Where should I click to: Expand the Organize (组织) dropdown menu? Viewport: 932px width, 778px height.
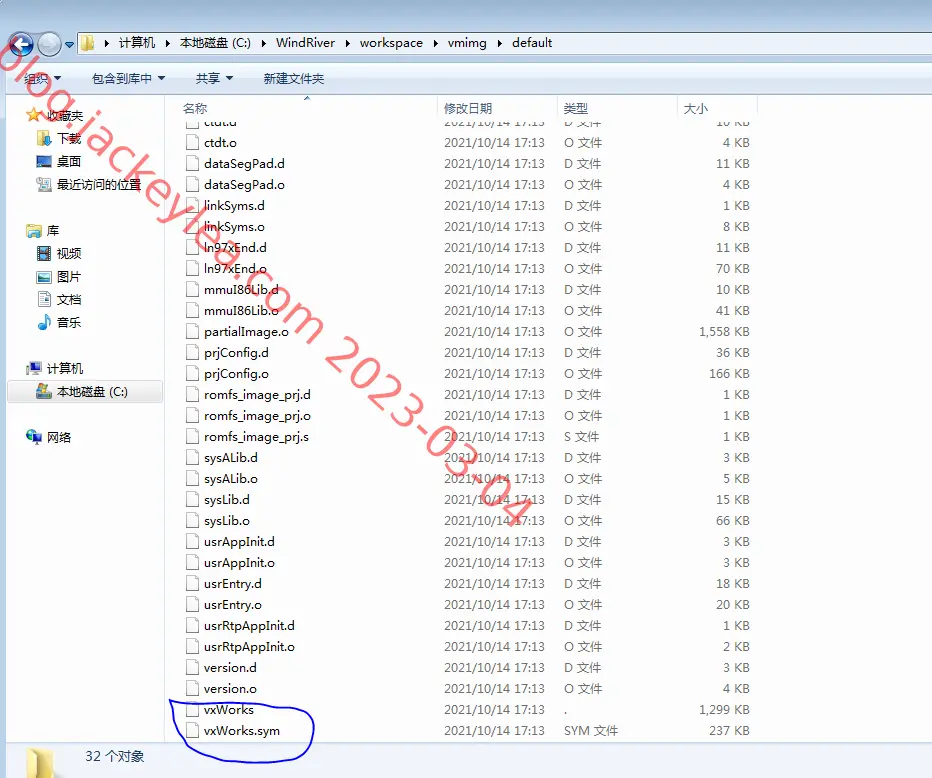[42, 78]
